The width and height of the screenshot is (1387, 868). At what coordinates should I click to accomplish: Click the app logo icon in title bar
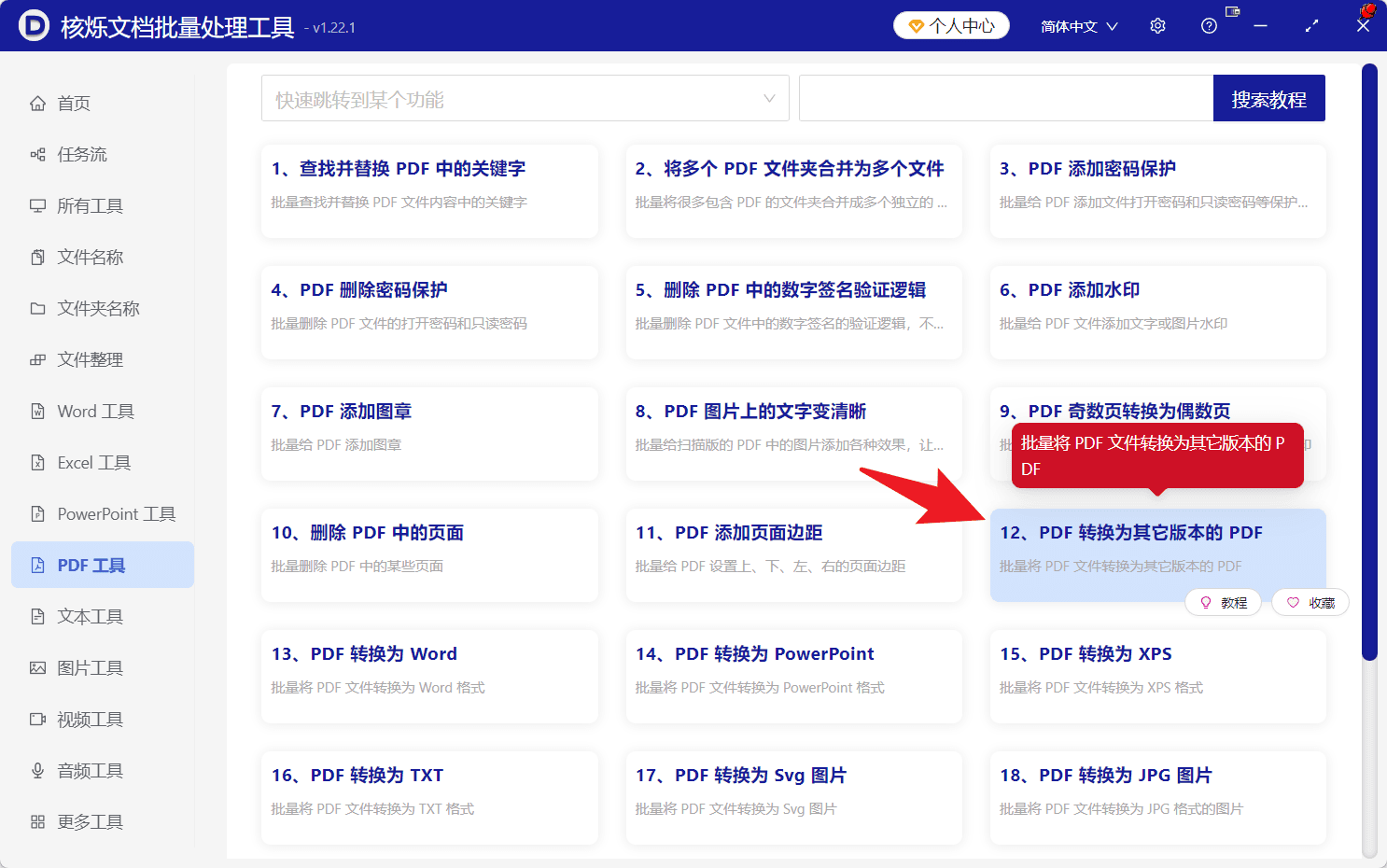pos(34,26)
